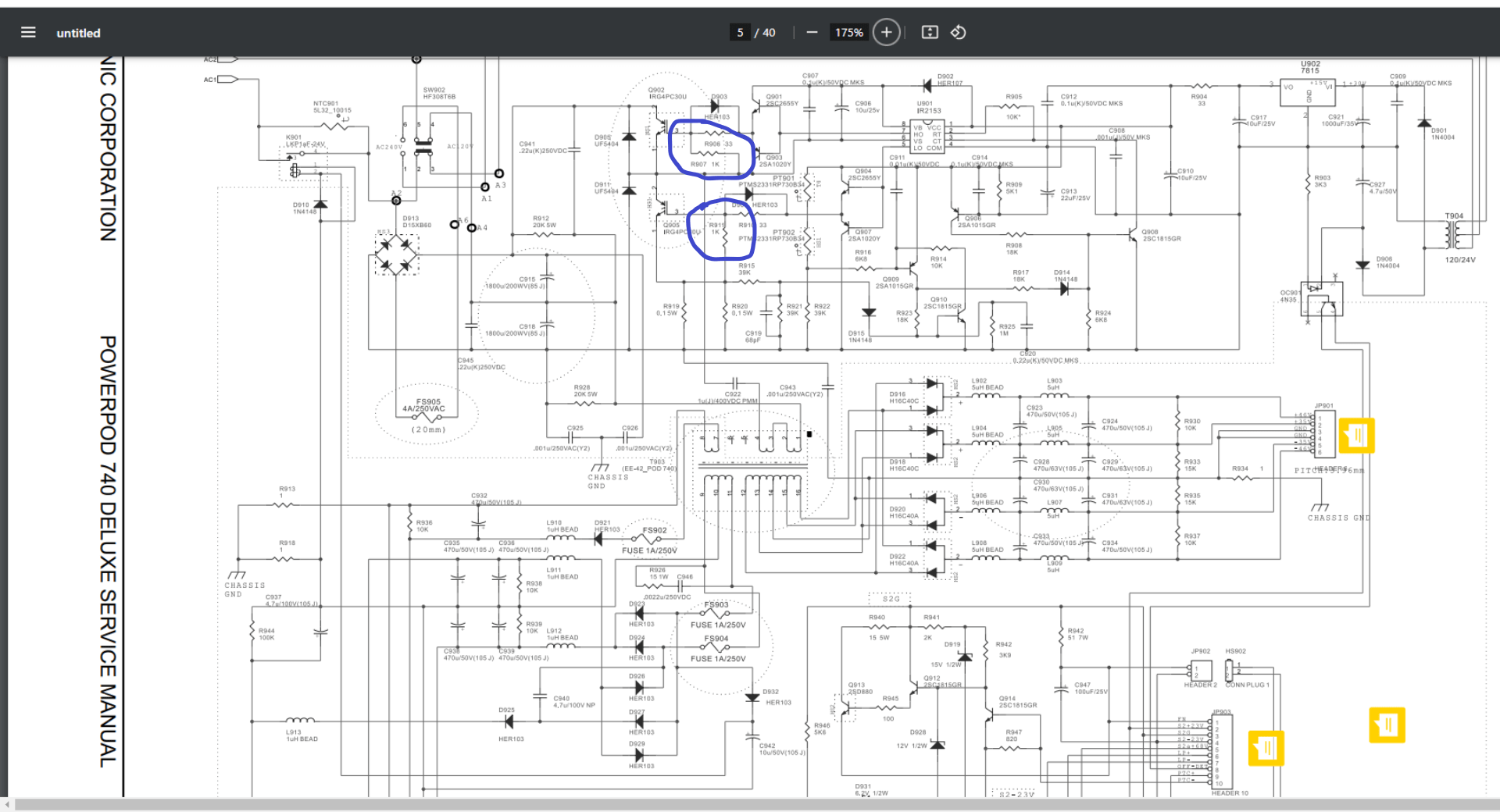
Task: Click the 'HEADER 2' JP902 label
Action: [x=1200, y=685]
